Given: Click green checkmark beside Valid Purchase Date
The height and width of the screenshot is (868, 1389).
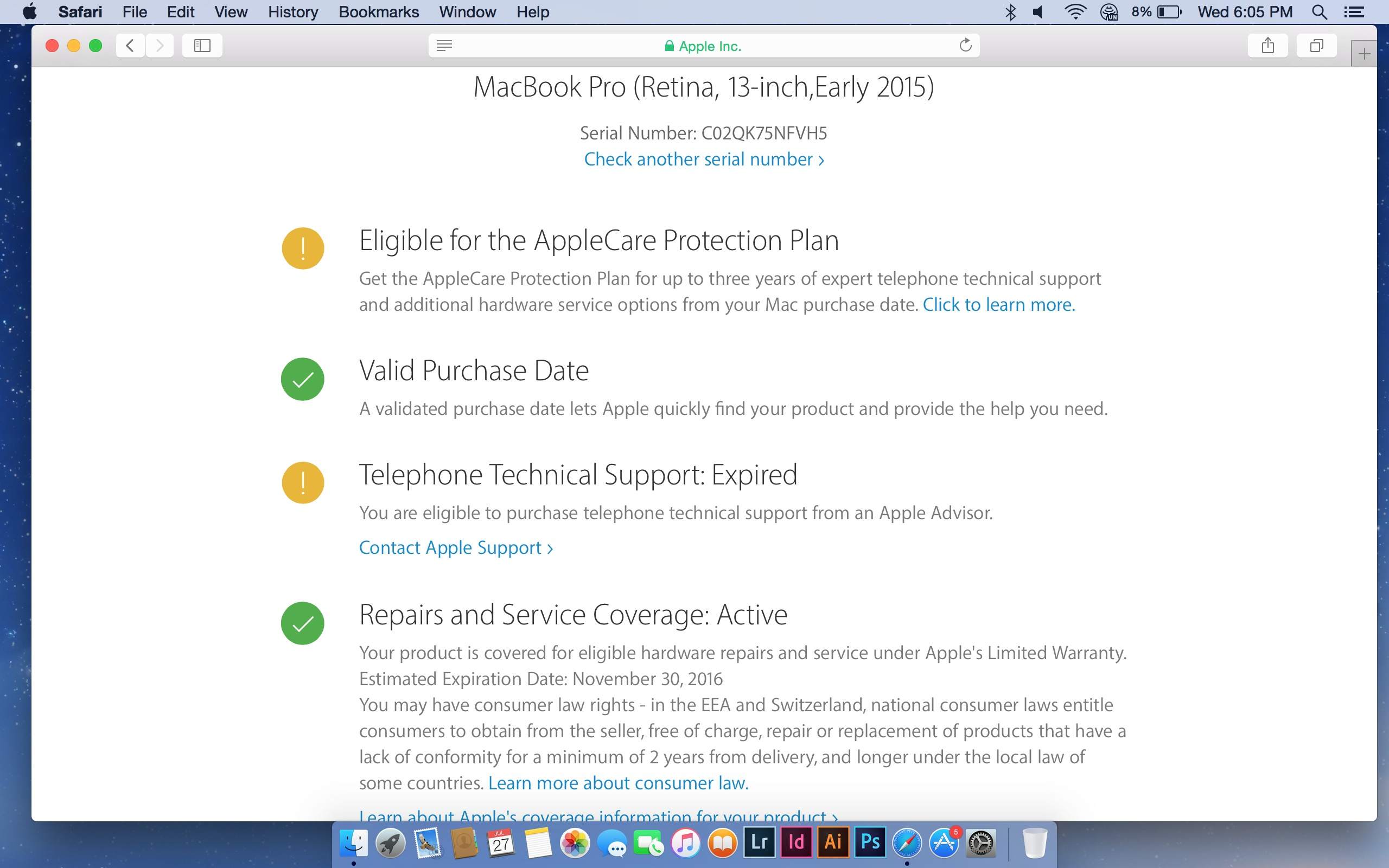Looking at the screenshot, I should [302, 379].
